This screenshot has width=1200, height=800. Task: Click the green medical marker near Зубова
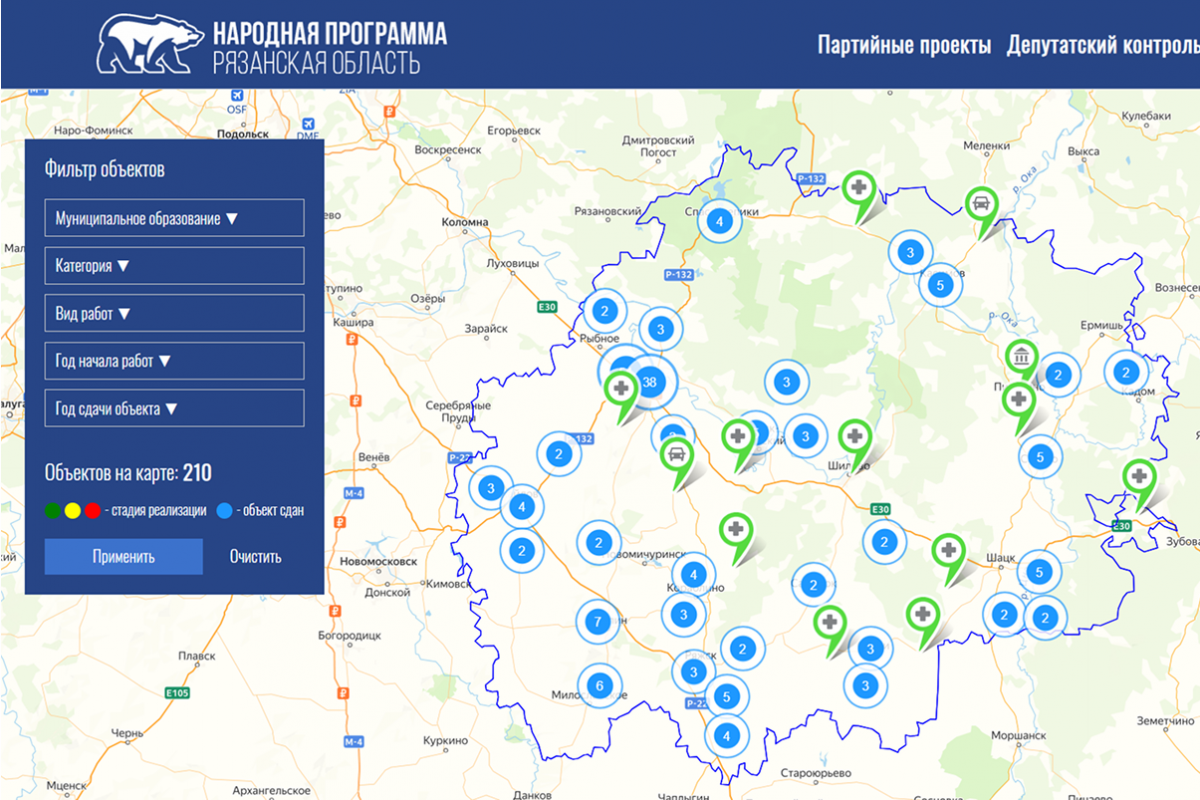pos(1138,477)
